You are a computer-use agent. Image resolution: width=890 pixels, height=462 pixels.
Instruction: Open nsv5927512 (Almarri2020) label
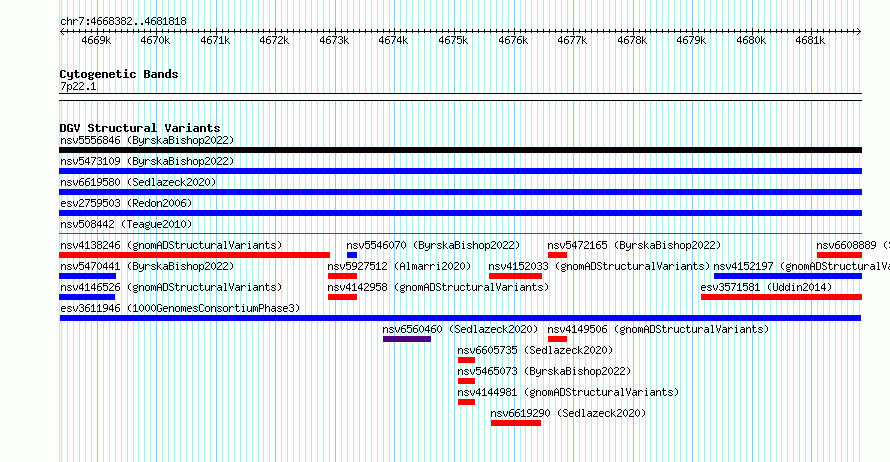399,266
